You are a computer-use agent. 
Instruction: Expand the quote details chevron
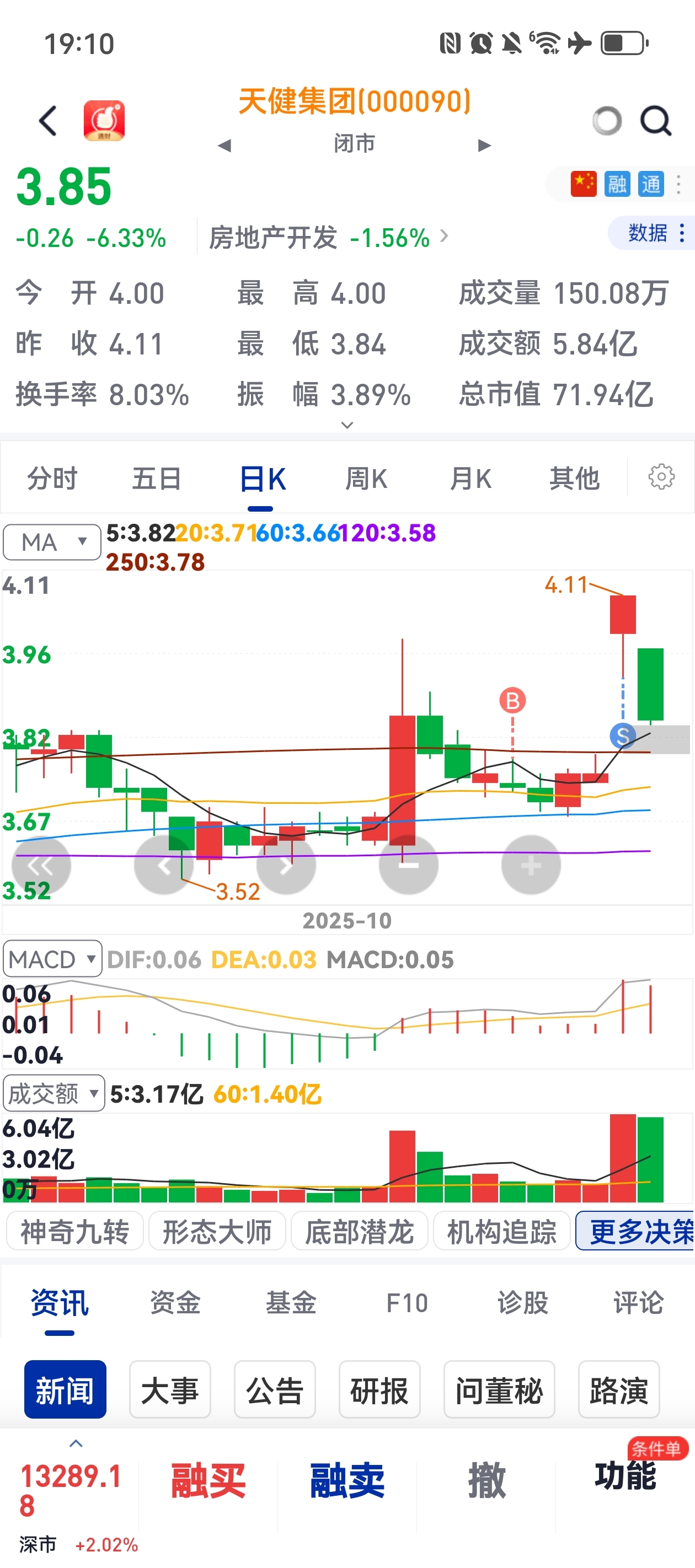tap(347, 425)
